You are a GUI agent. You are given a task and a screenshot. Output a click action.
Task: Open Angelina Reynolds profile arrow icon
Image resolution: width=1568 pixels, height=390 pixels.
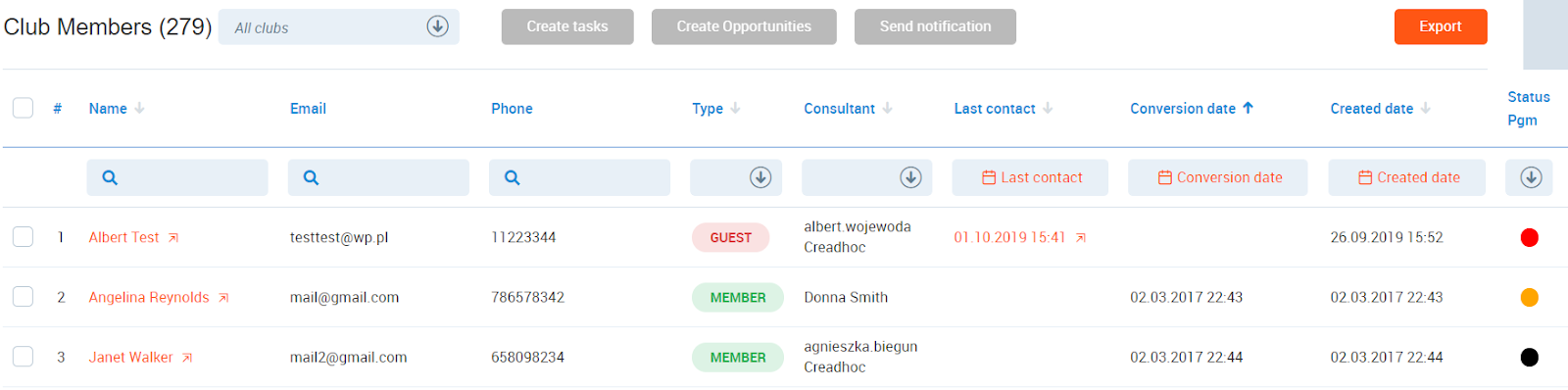coord(223,298)
